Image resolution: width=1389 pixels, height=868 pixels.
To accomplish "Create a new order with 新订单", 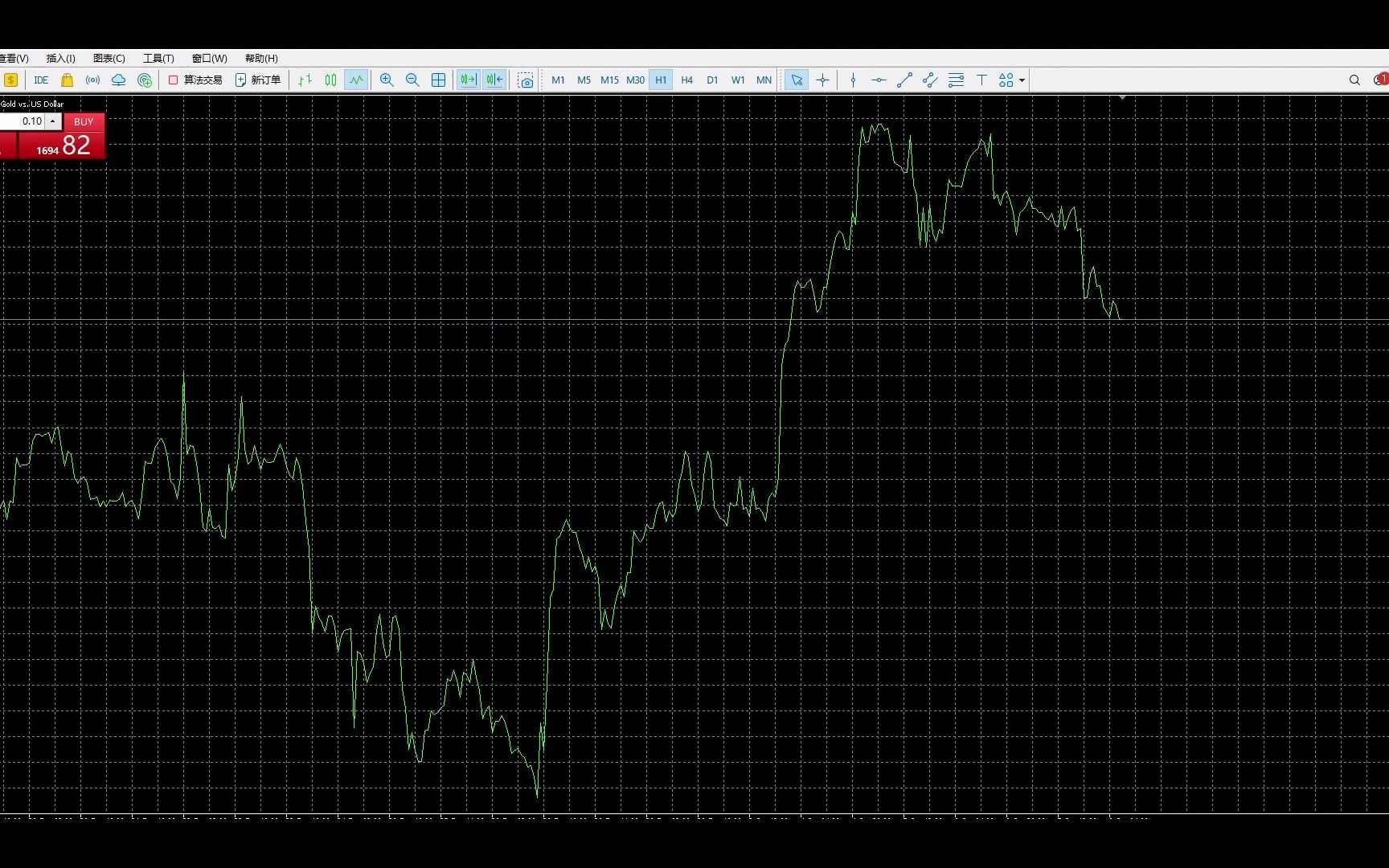I will coord(258,80).
